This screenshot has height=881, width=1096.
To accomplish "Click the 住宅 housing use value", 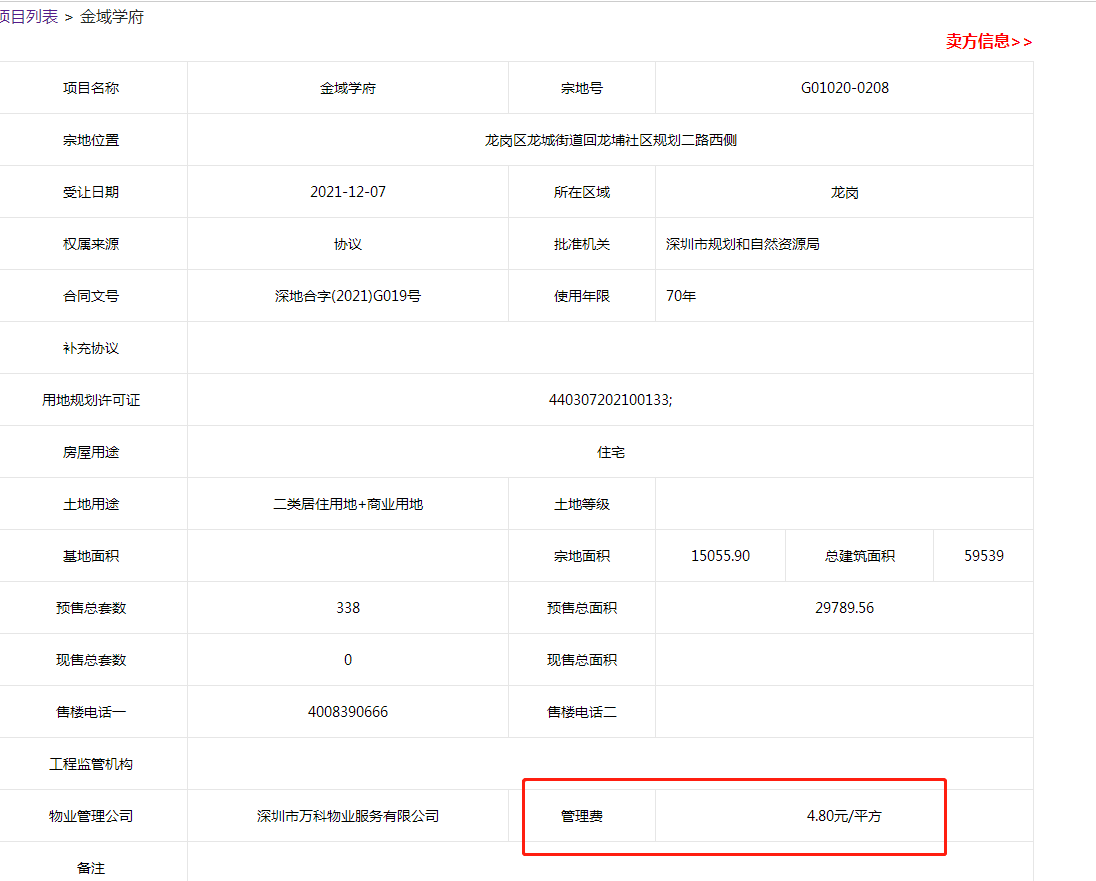I will click(610, 452).
